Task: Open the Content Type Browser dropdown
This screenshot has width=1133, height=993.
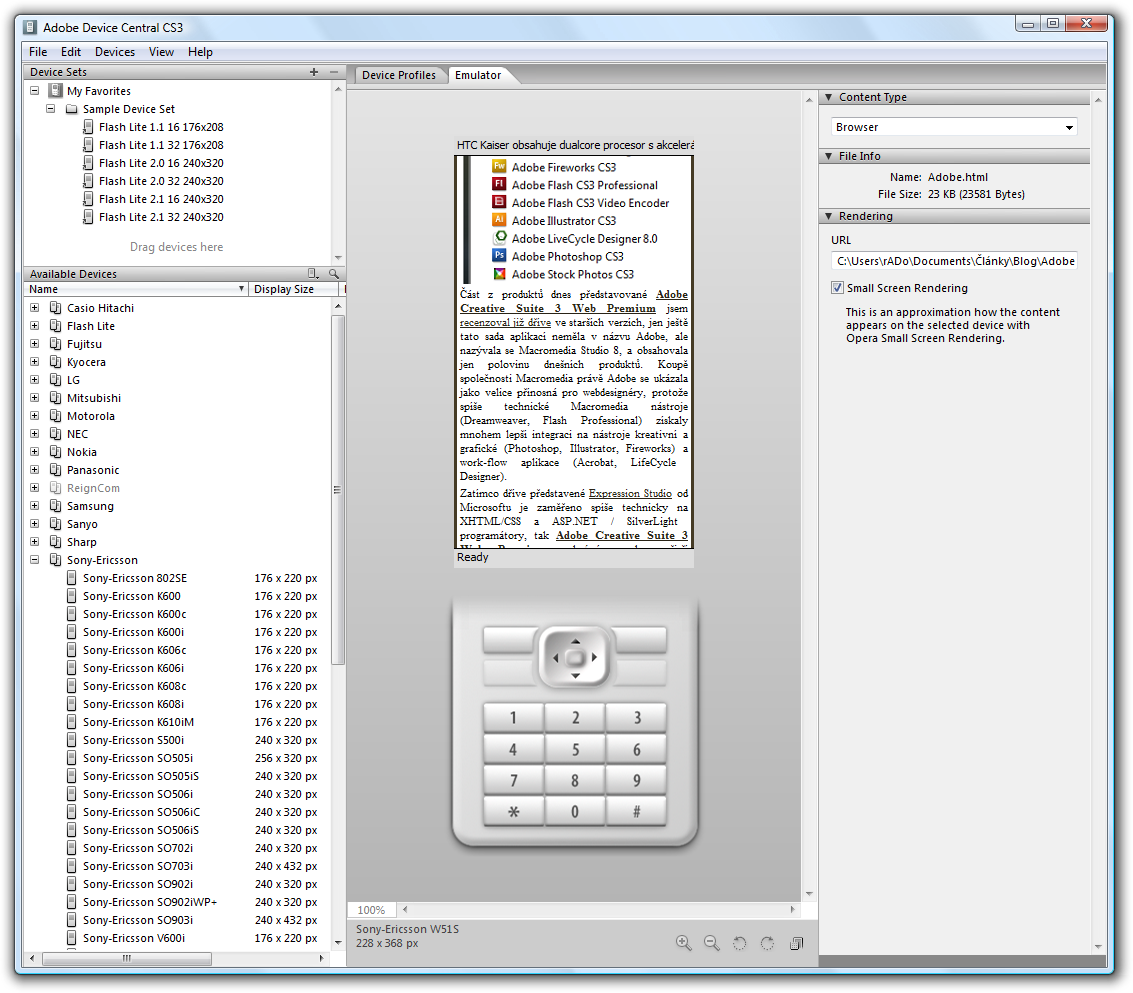Action: click(954, 127)
